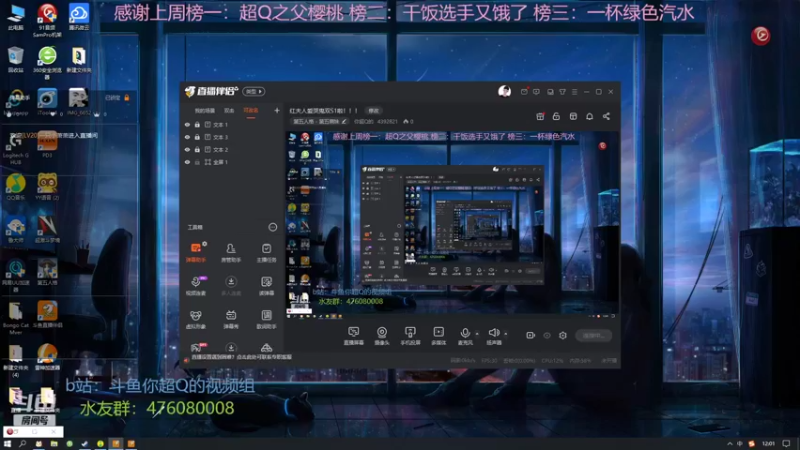Open the hamburger menu in title bar
Viewport: 800px width, 450px height.
point(574,92)
